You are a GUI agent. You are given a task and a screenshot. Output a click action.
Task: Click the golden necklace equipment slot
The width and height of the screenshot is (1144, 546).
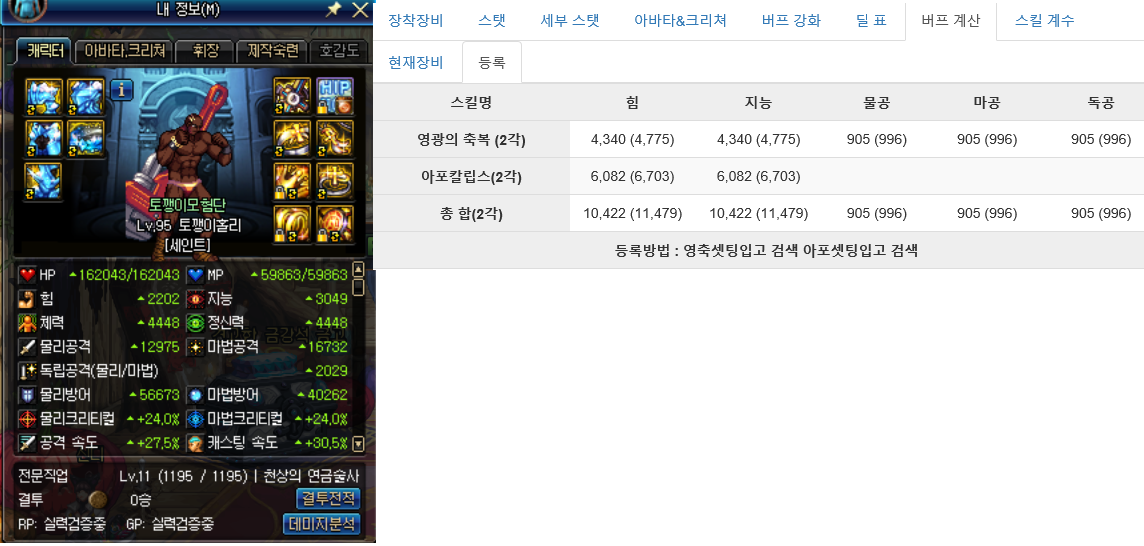pyautogui.click(x=335, y=139)
